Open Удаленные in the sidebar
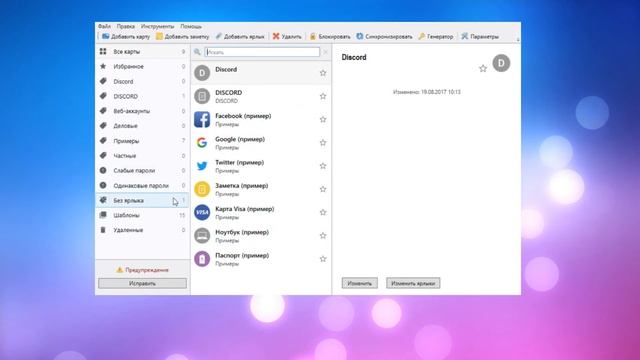Viewport: 640px width, 360px height. [142, 230]
